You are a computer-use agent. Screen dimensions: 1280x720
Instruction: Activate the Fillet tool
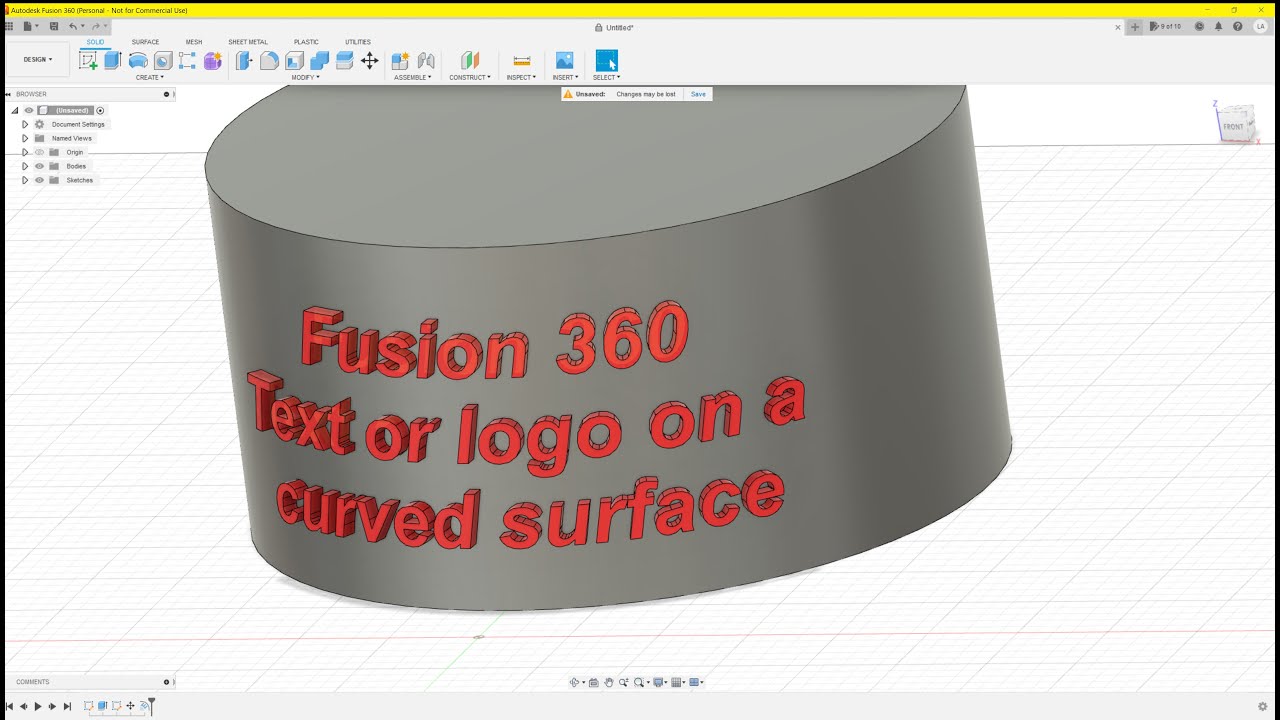(x=269, y=61)
